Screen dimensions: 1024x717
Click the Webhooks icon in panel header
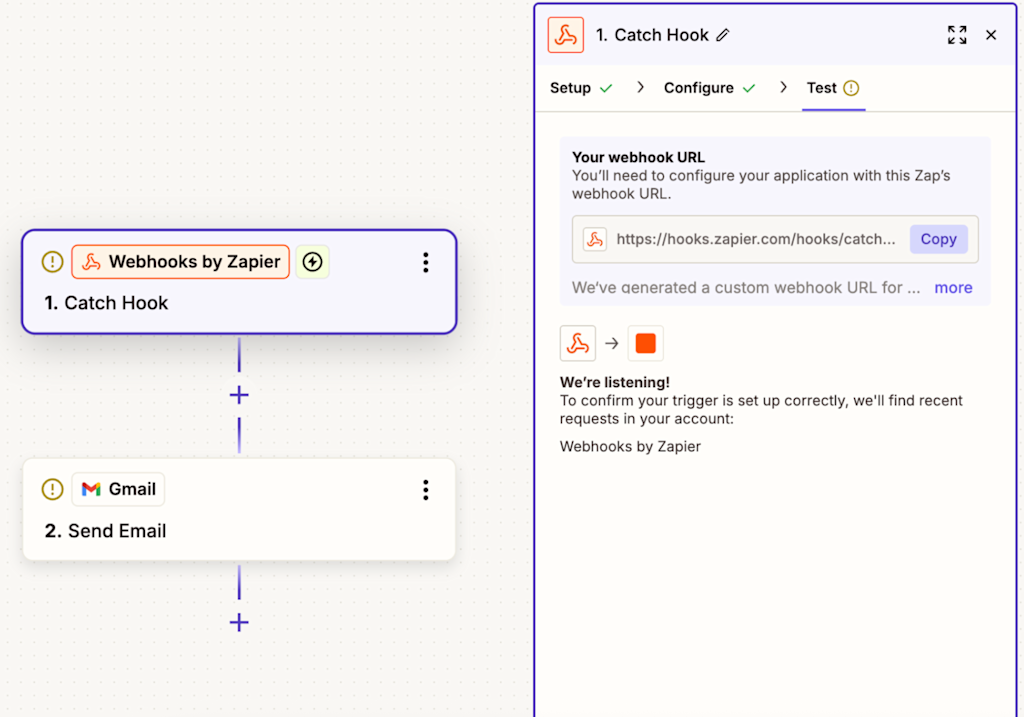(566, 35)
